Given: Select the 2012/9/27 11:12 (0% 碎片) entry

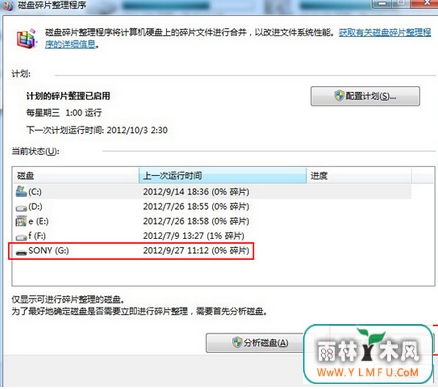Looking at the screenshot, I should click(x=196, y=250).
